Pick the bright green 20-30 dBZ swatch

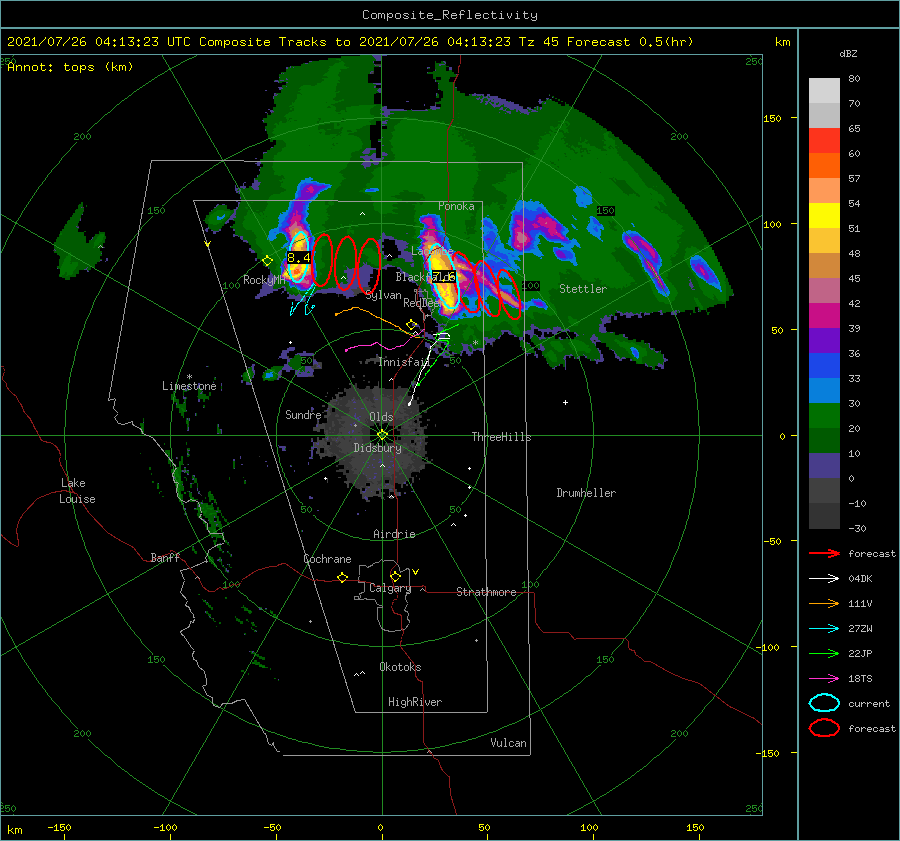(x=824, y=416)
